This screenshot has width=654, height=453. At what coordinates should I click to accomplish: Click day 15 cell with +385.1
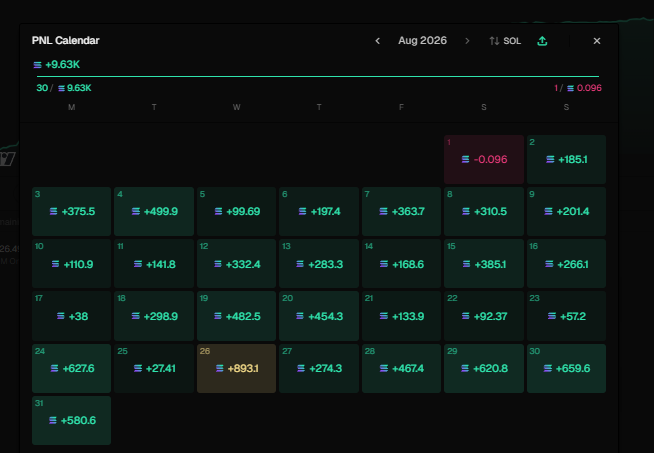click(484, 264)
